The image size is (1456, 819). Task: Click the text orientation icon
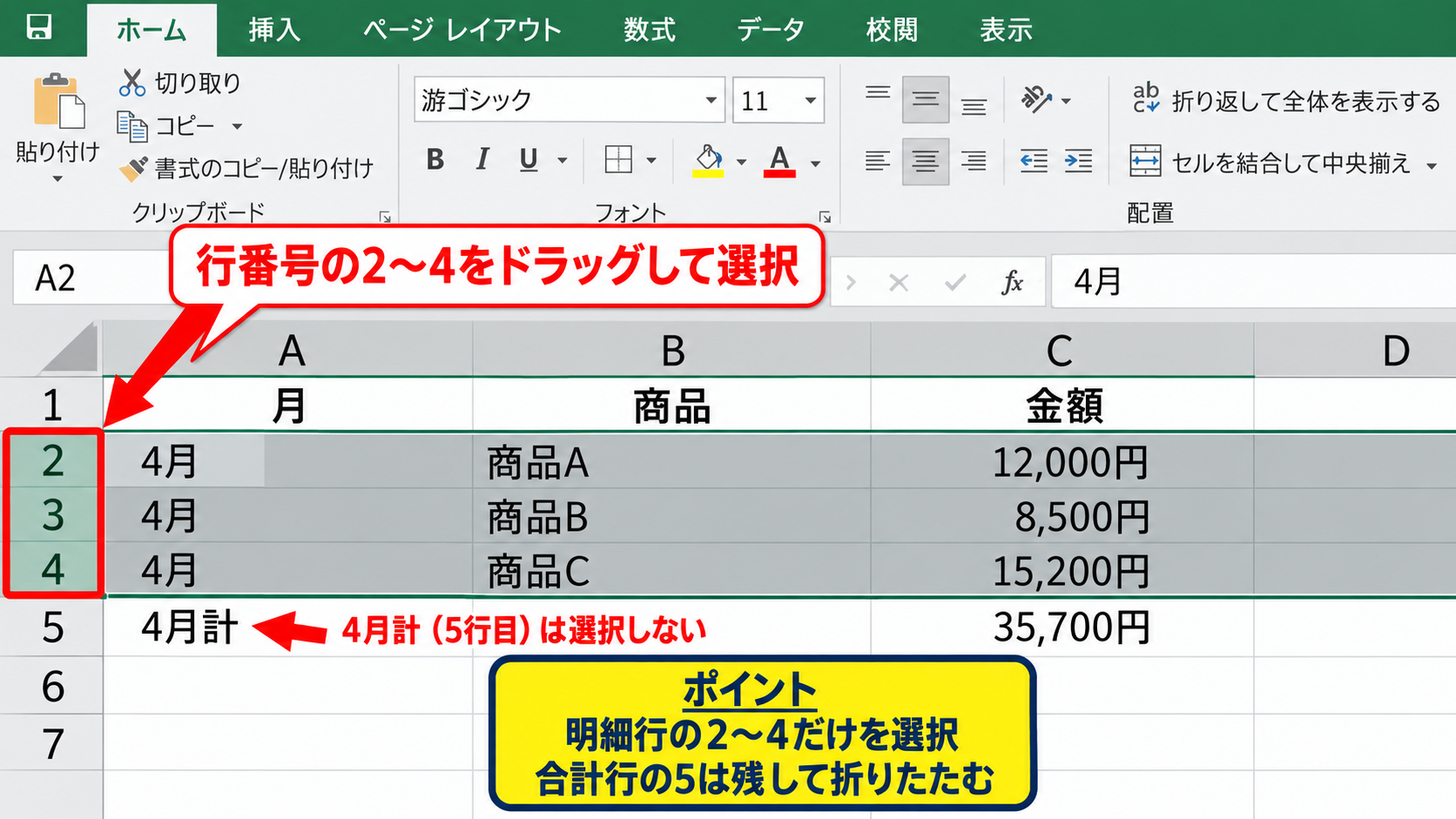(1036, 100)
